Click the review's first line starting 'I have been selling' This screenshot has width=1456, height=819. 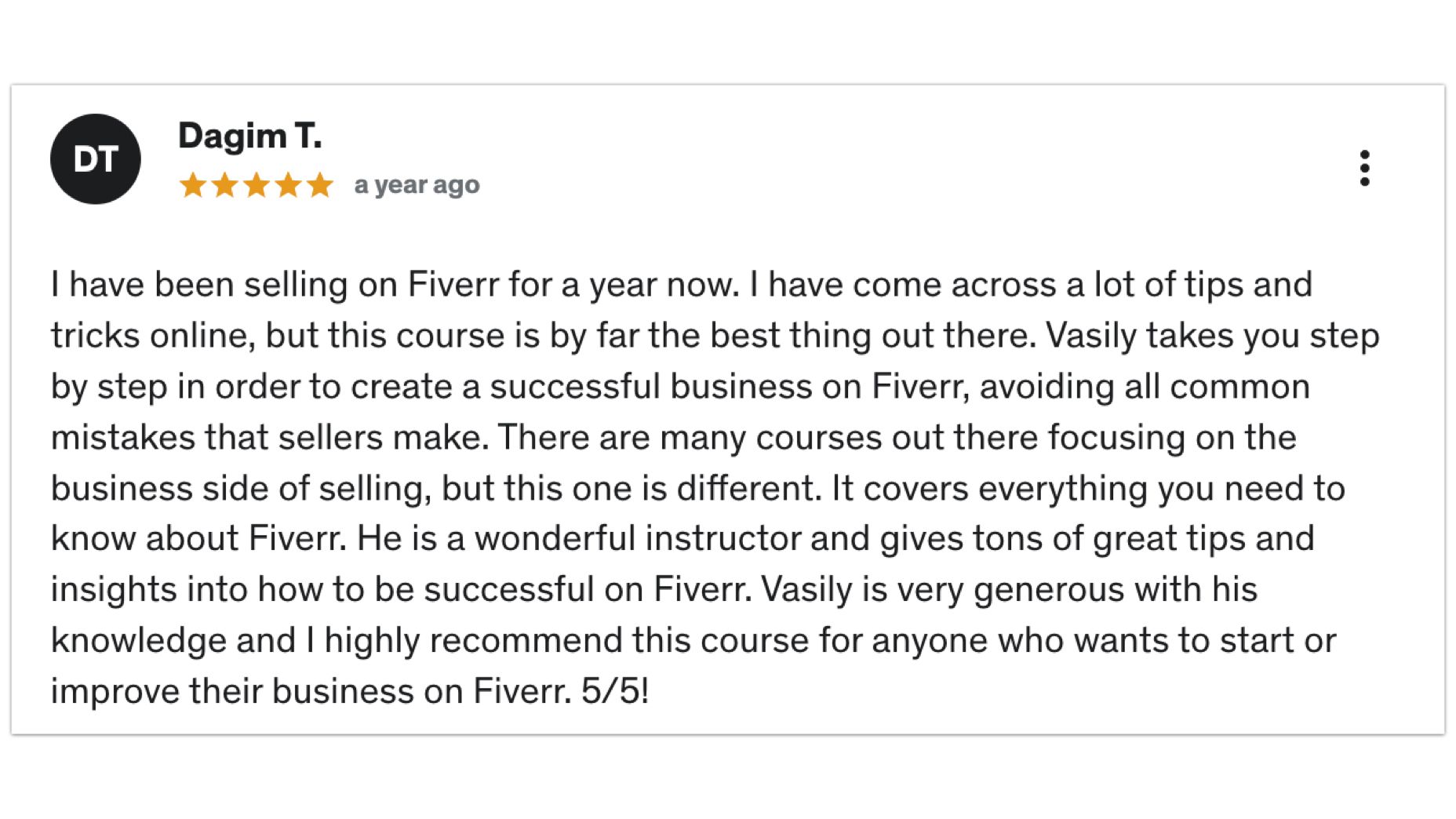tap(682, 284)
